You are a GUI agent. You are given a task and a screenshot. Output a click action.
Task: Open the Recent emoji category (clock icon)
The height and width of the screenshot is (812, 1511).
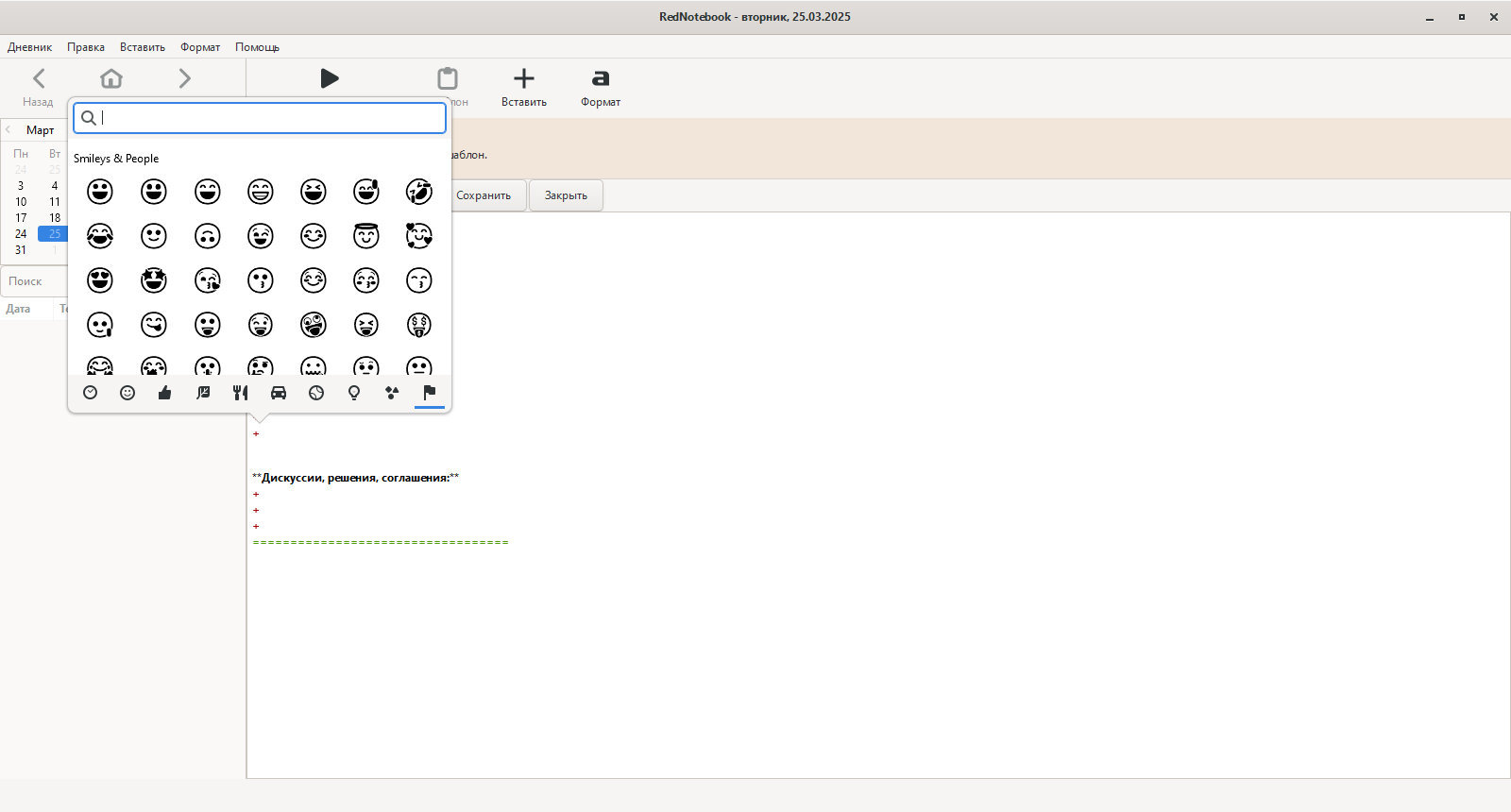pos(91,393)
